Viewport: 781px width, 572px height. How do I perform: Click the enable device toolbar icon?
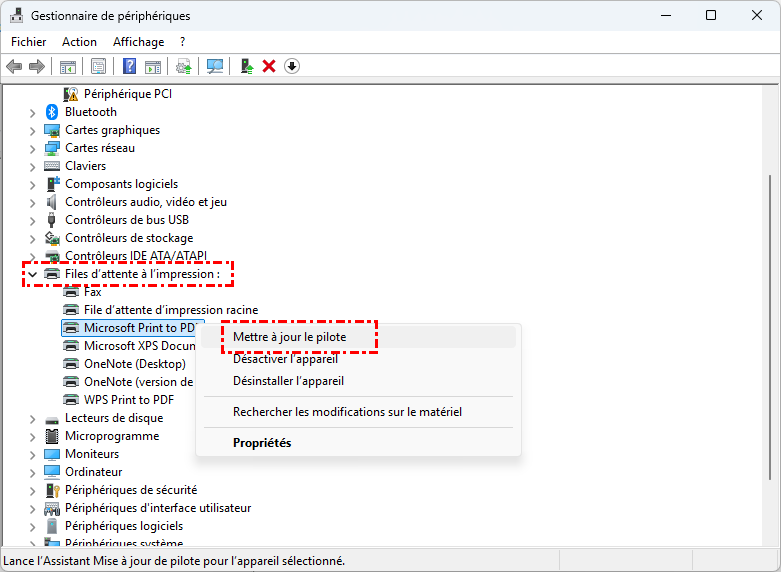[247, 66]
